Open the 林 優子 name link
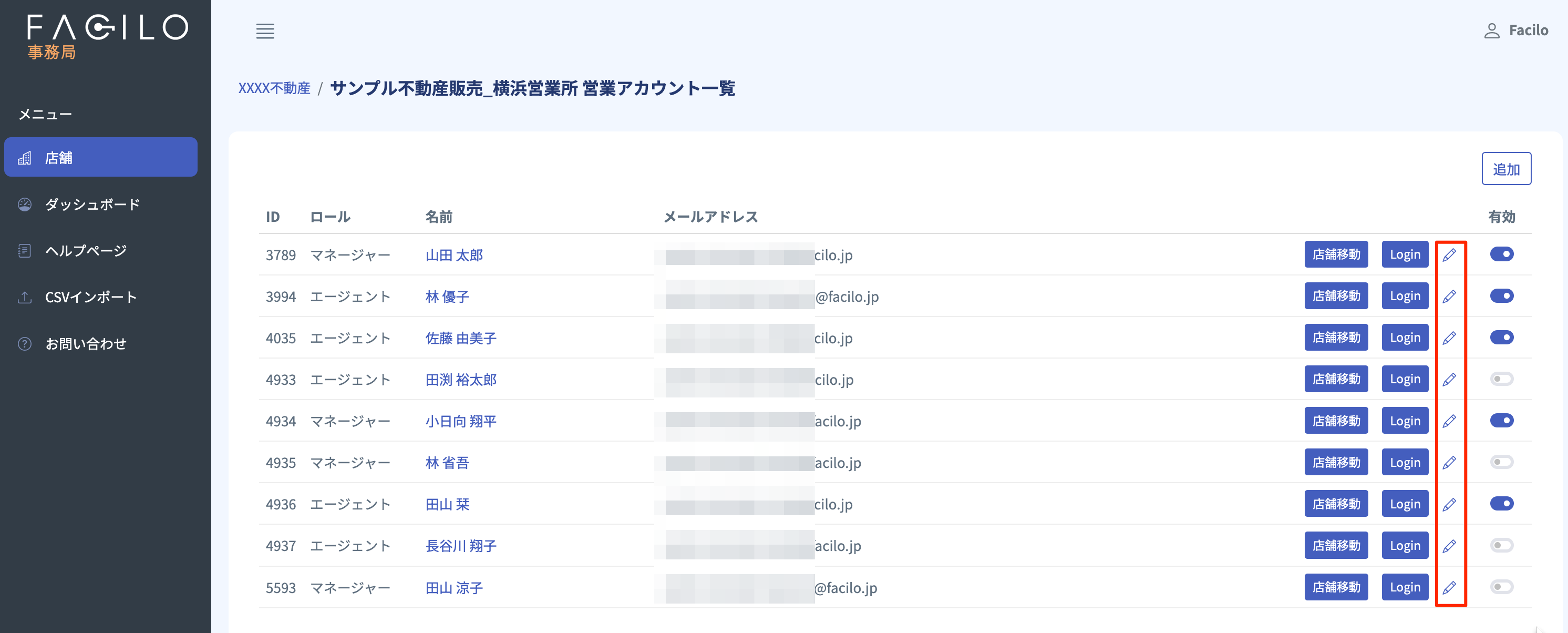 tap(447, 297)
